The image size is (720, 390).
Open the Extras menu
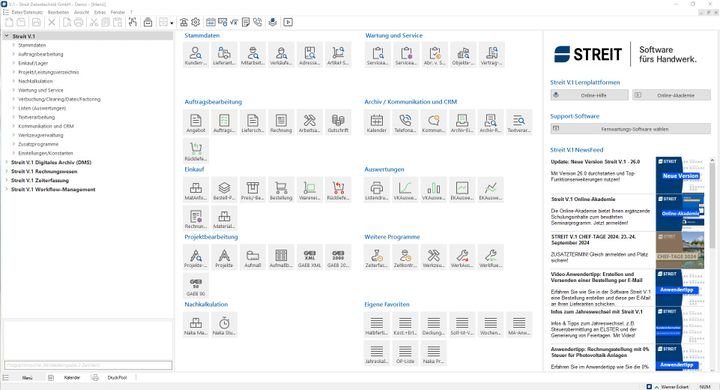pyautogui.click(x=100, y=12)
